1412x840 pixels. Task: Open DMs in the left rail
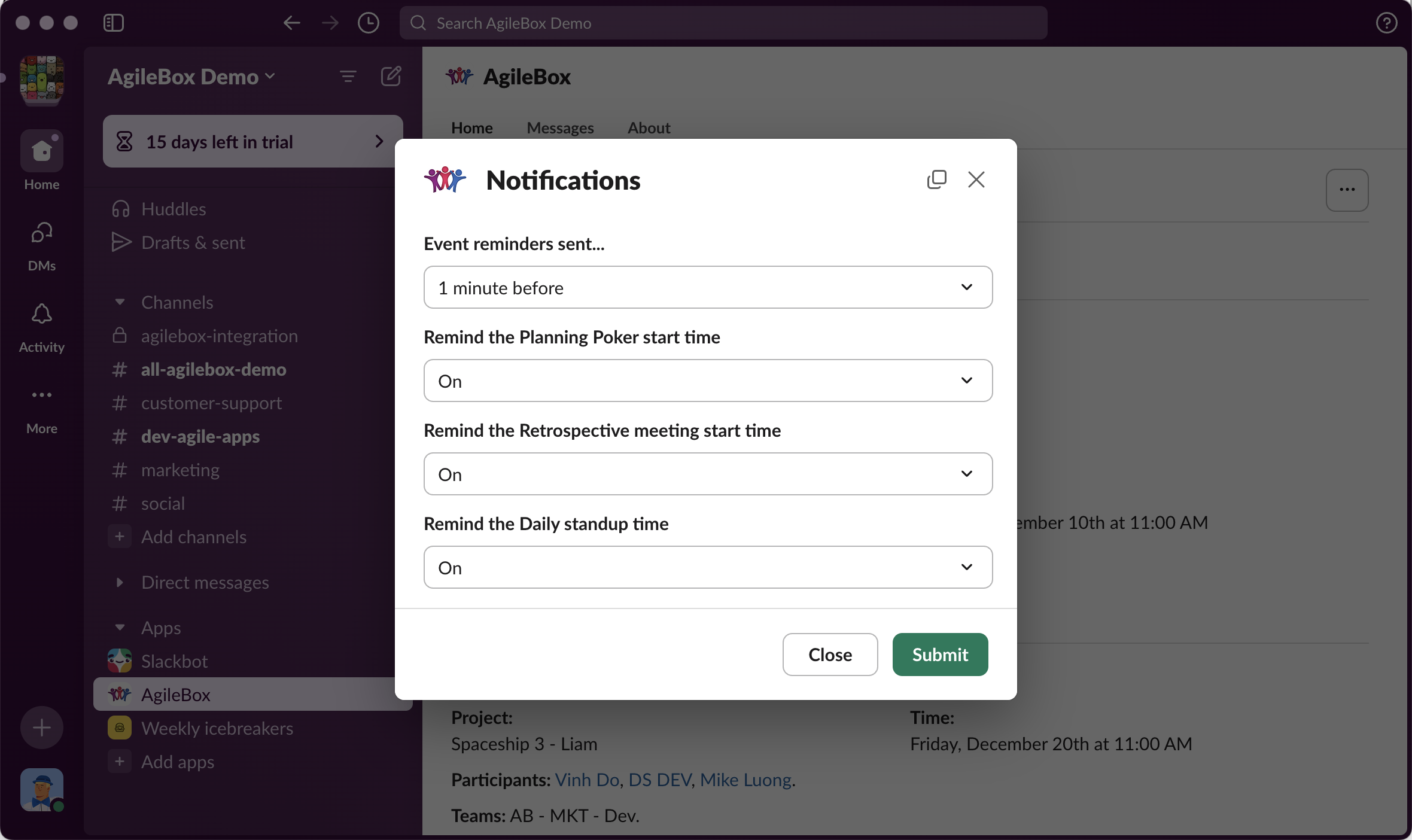pos(41,245)
